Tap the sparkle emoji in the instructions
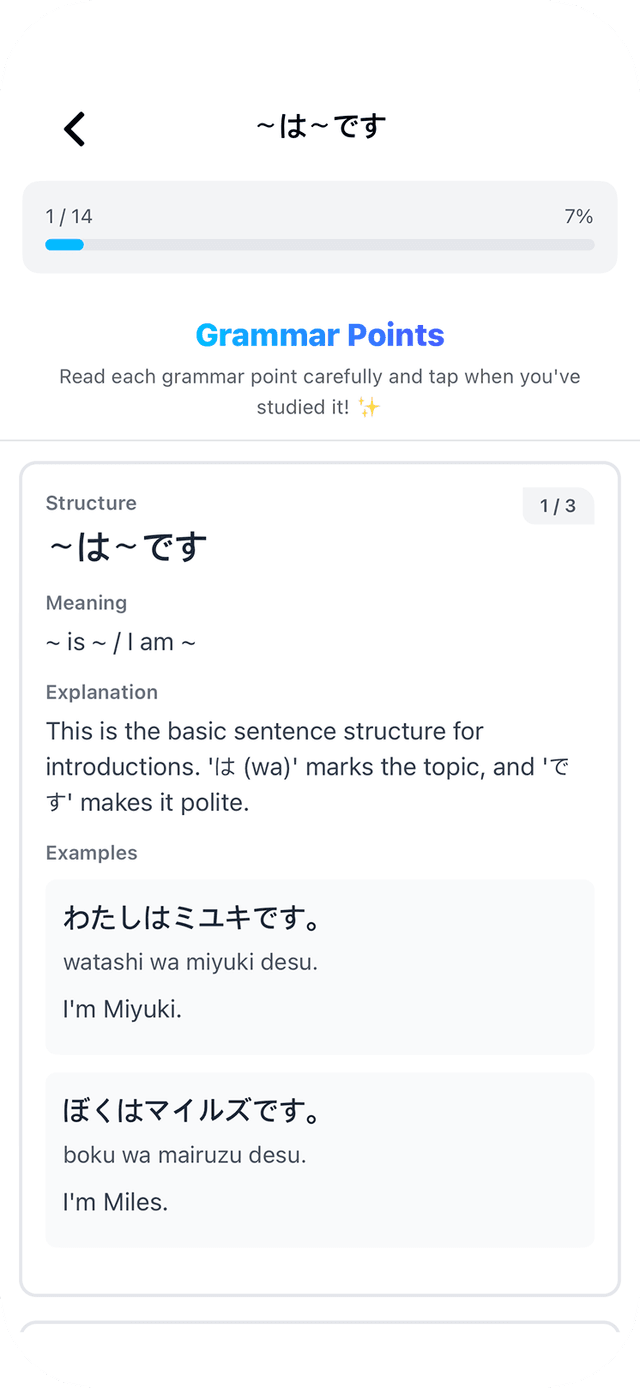The image size is (640, 1388). coord(370,407)
